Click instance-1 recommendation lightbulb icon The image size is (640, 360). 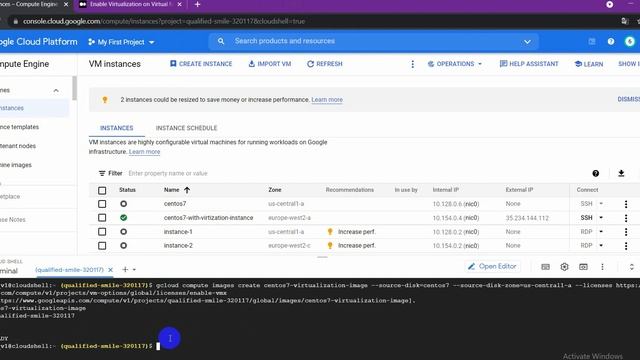(330, 232)
